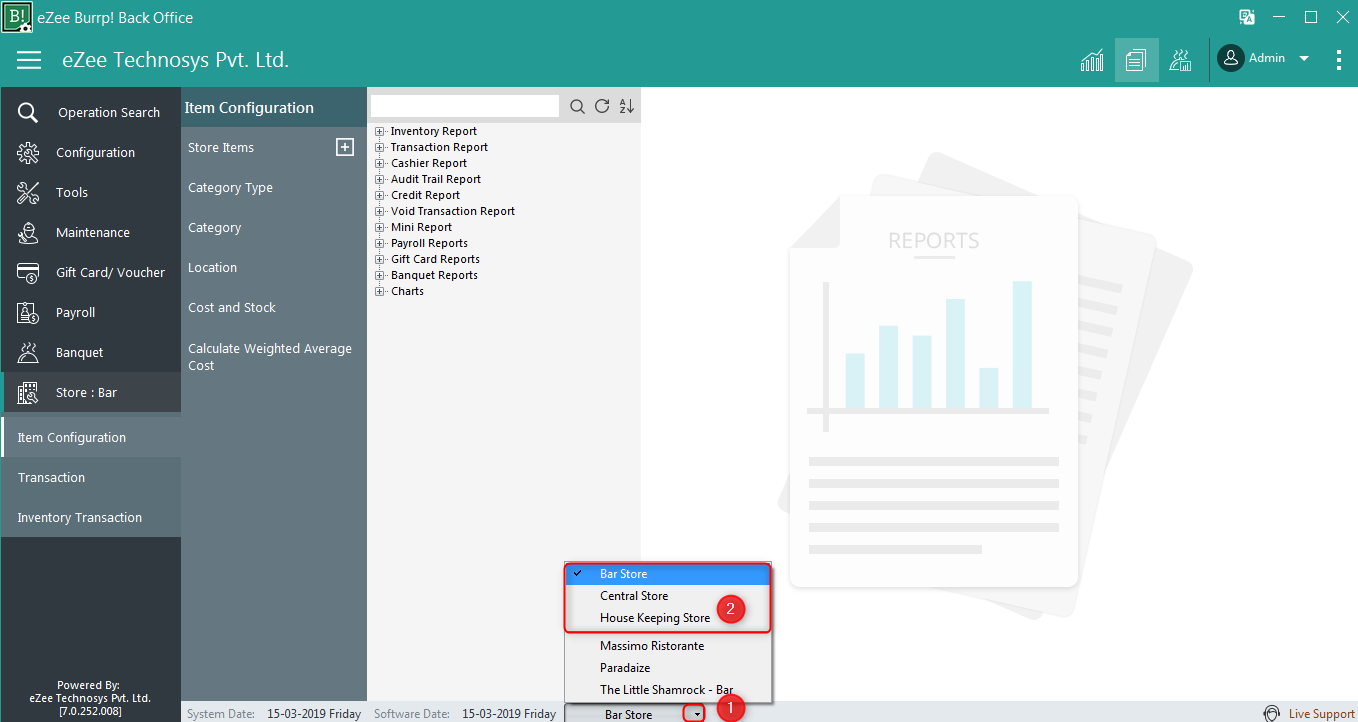The width and height of the screenshot is (1358, 722).
Task: Click the Banquet Reports tree label
Action: click(x=434, y=275)
